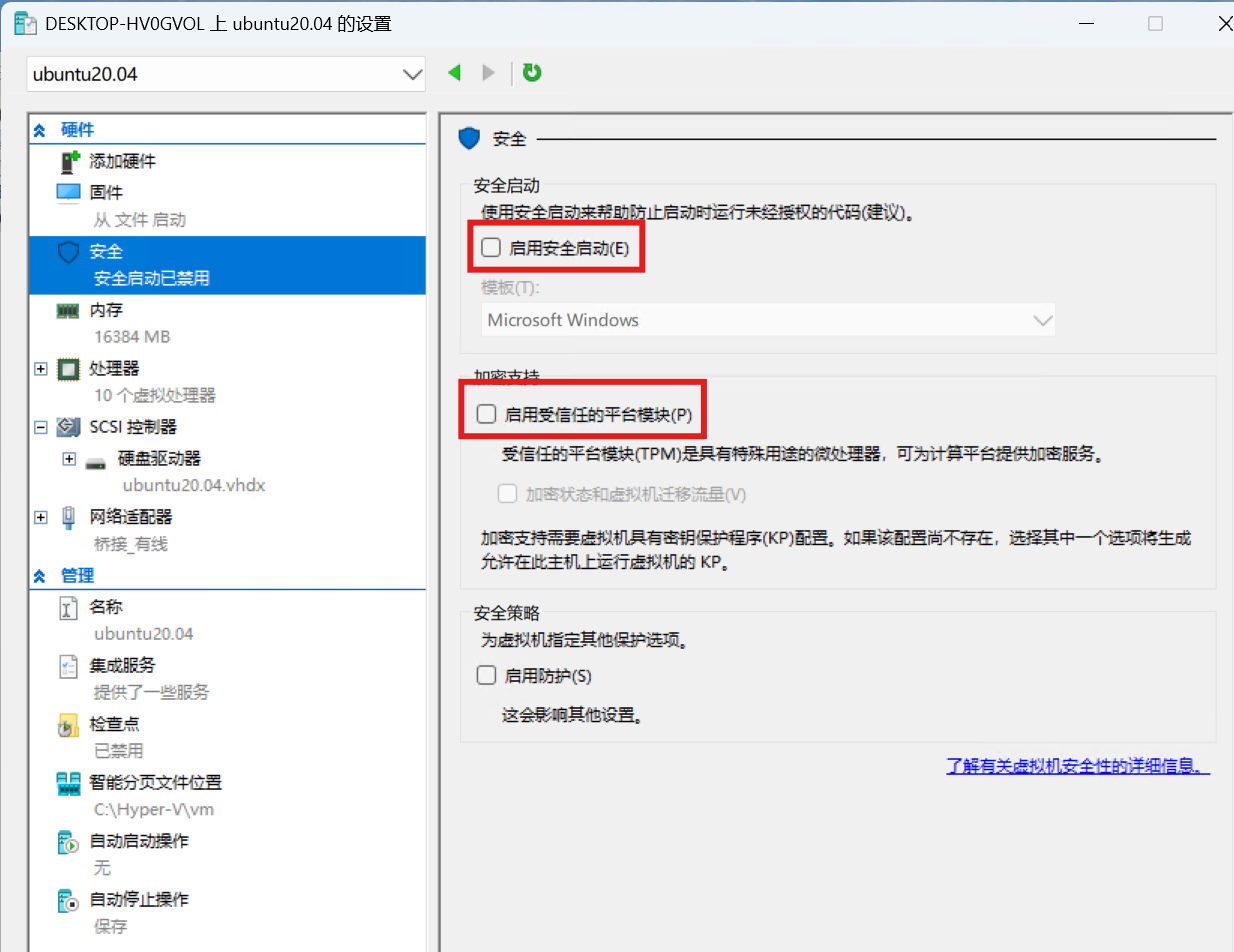Screen dimensions: 1234x952
Task: Click the 已禁用 checkpoint status text
Action: click(119, 751)
